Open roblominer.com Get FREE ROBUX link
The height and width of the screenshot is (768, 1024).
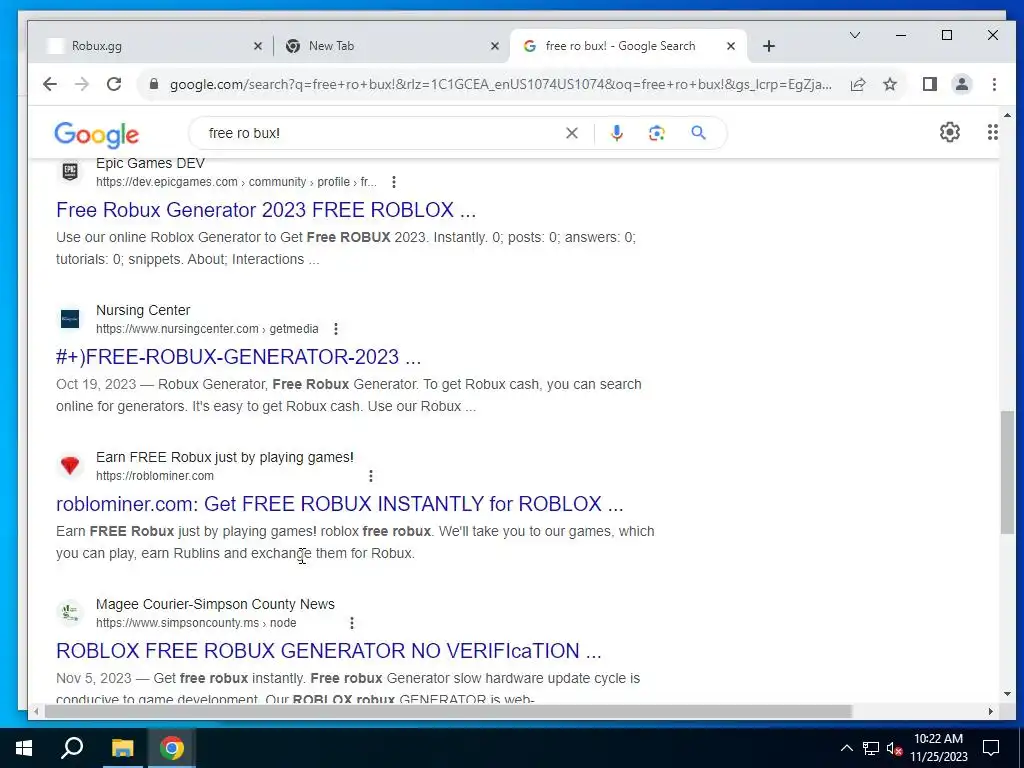(x=340, y=504)
